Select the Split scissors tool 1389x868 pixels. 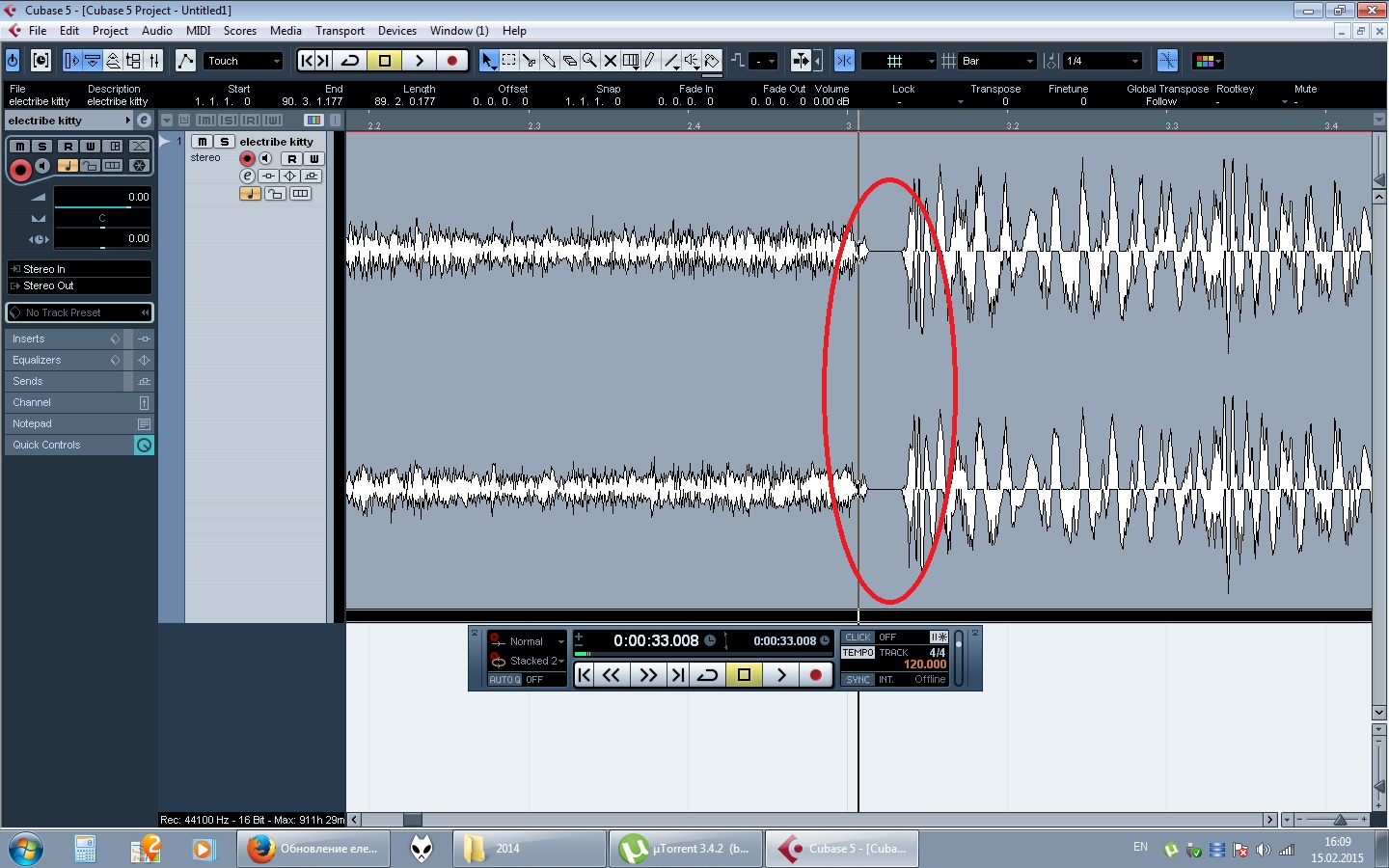530,61
